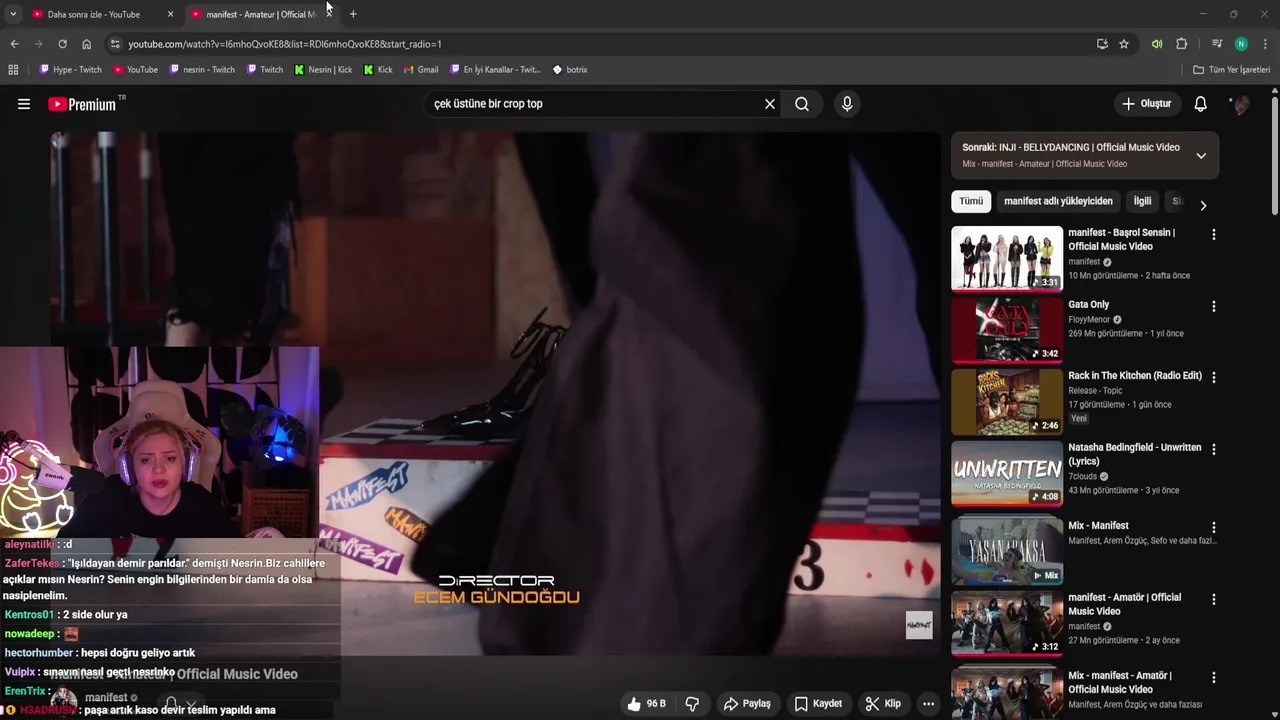This screenshot has width=1280, height=720.
Task: Run the search with magnifier button
Action: [802, 104]
